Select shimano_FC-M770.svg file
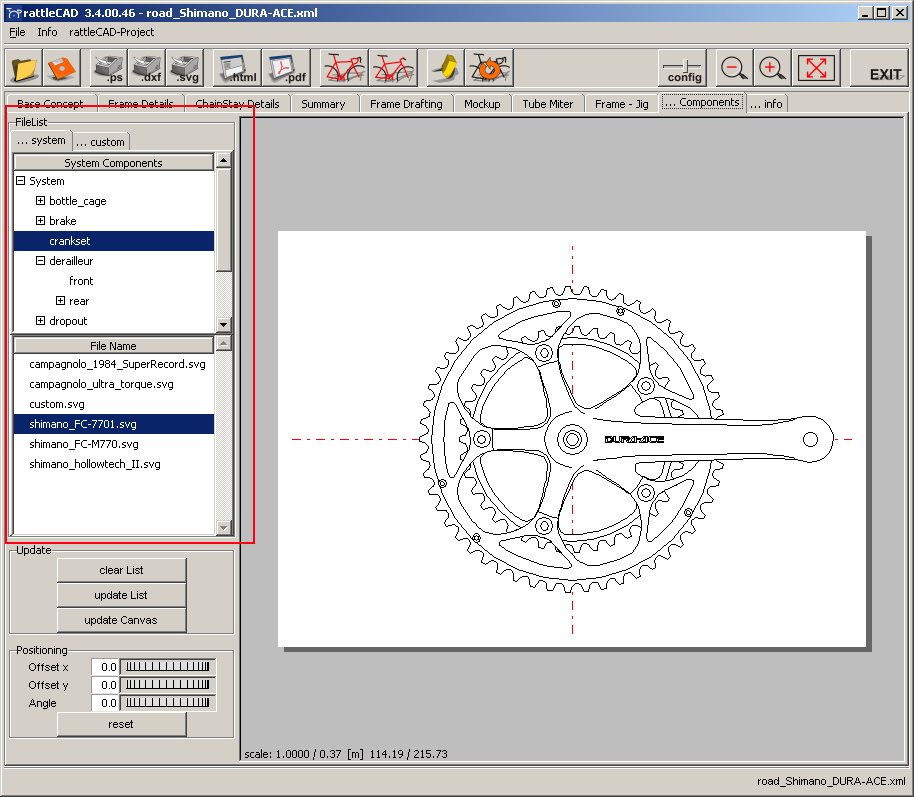This screenshot has width=914, height=797. click(x=114, y=444)
